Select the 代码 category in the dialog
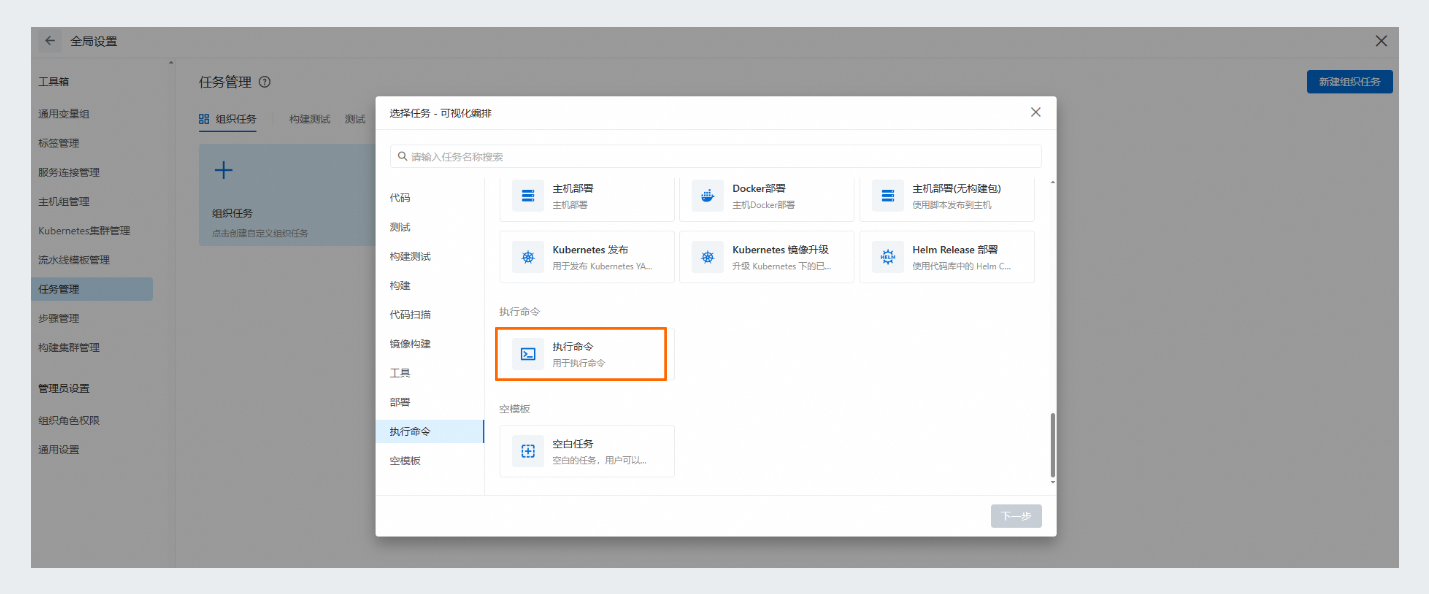Viewport: 1429px width, 594px height. [x=430, y=198]
